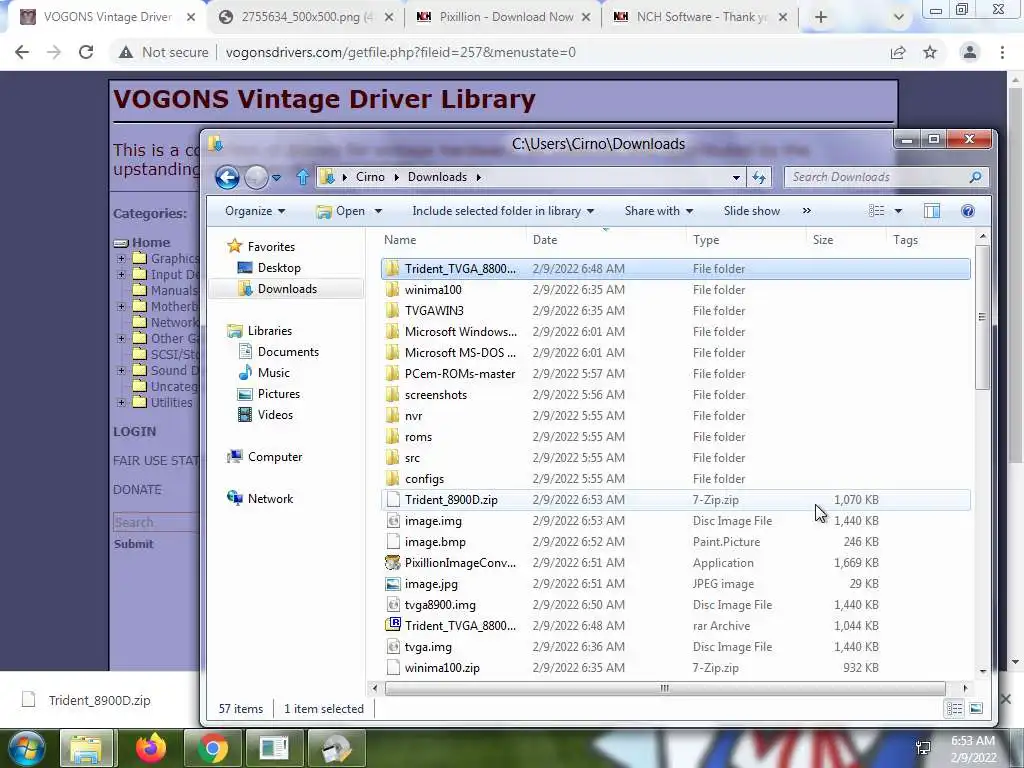1024x768 pixels.
Task: Click the Up folder arrow in Explorer
Action: (302, 177)
